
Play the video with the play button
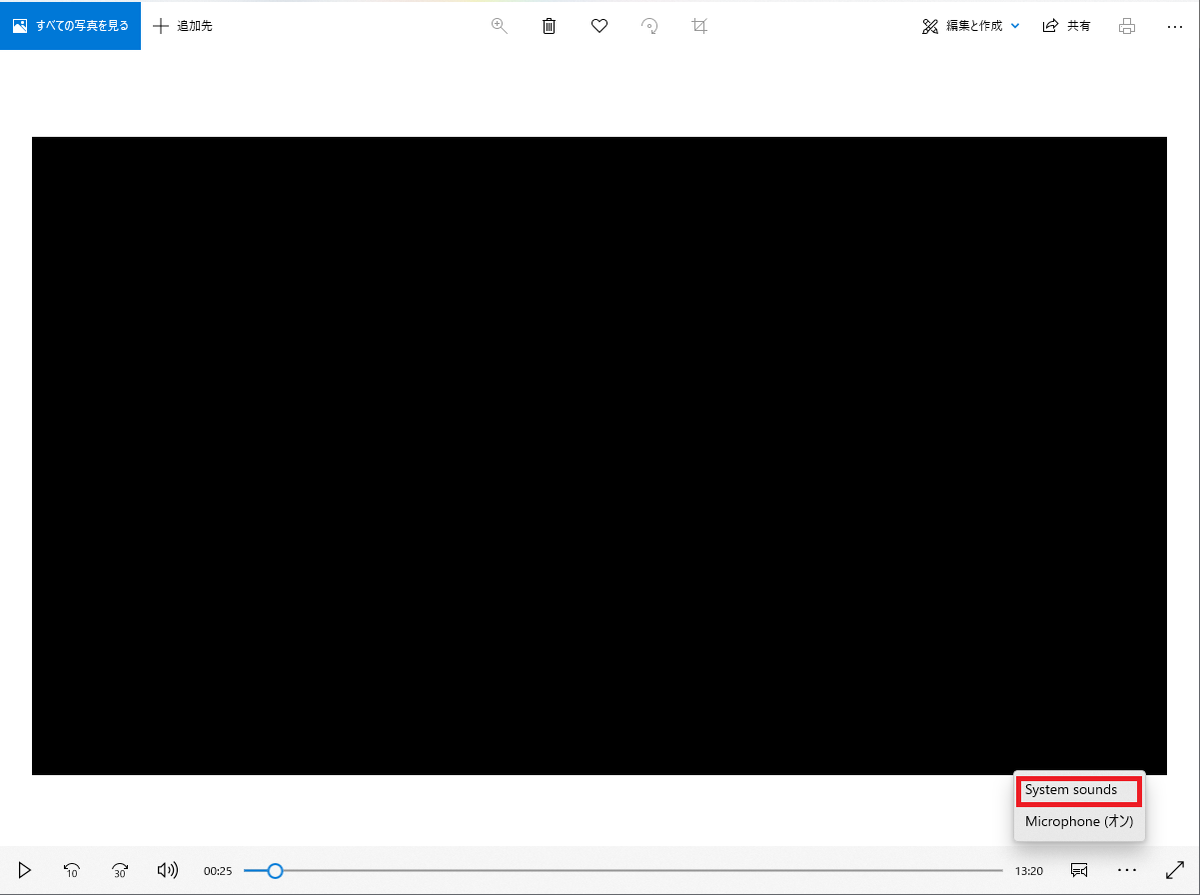pos(25,870)
